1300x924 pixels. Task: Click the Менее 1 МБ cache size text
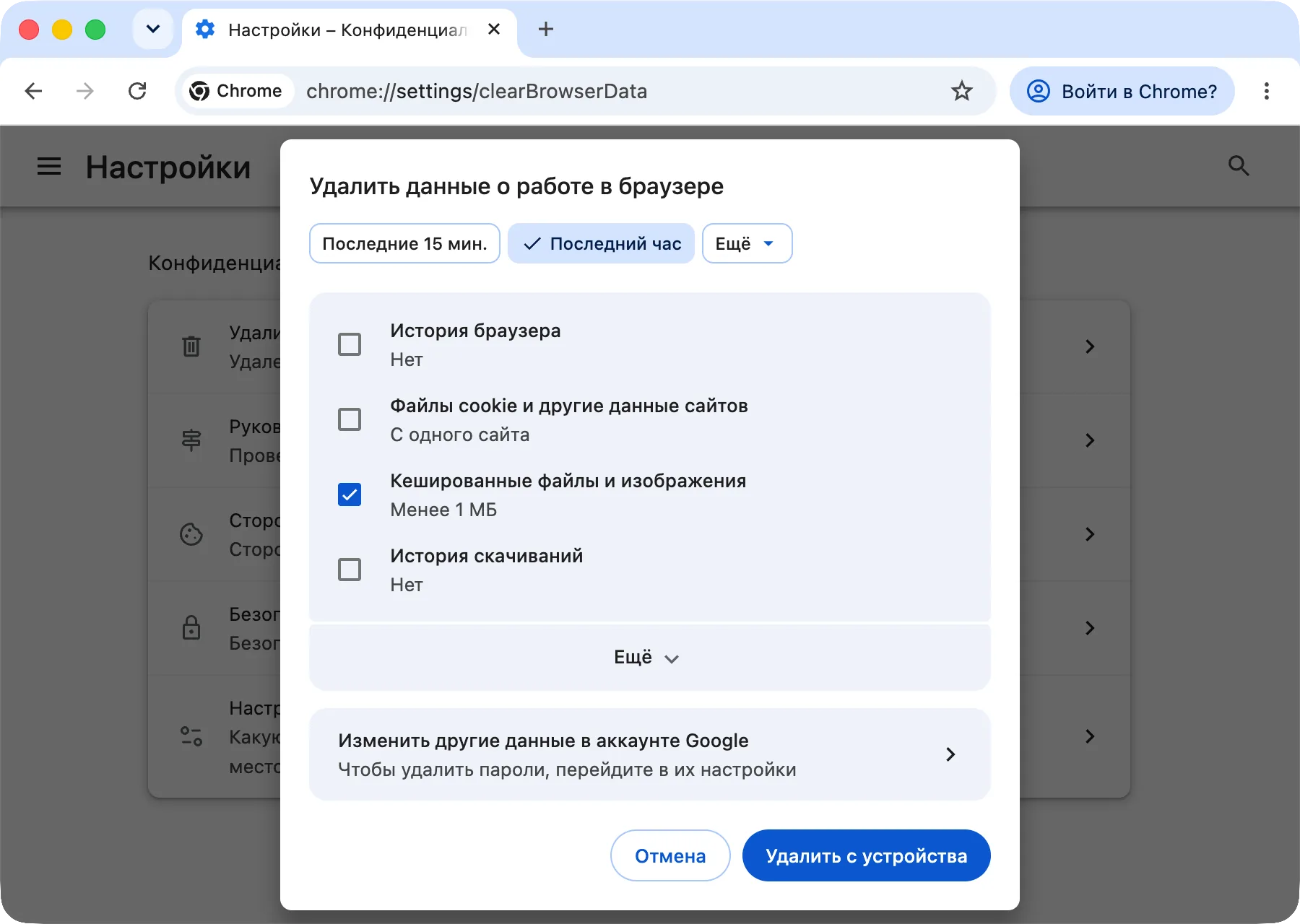click(443, 510)
